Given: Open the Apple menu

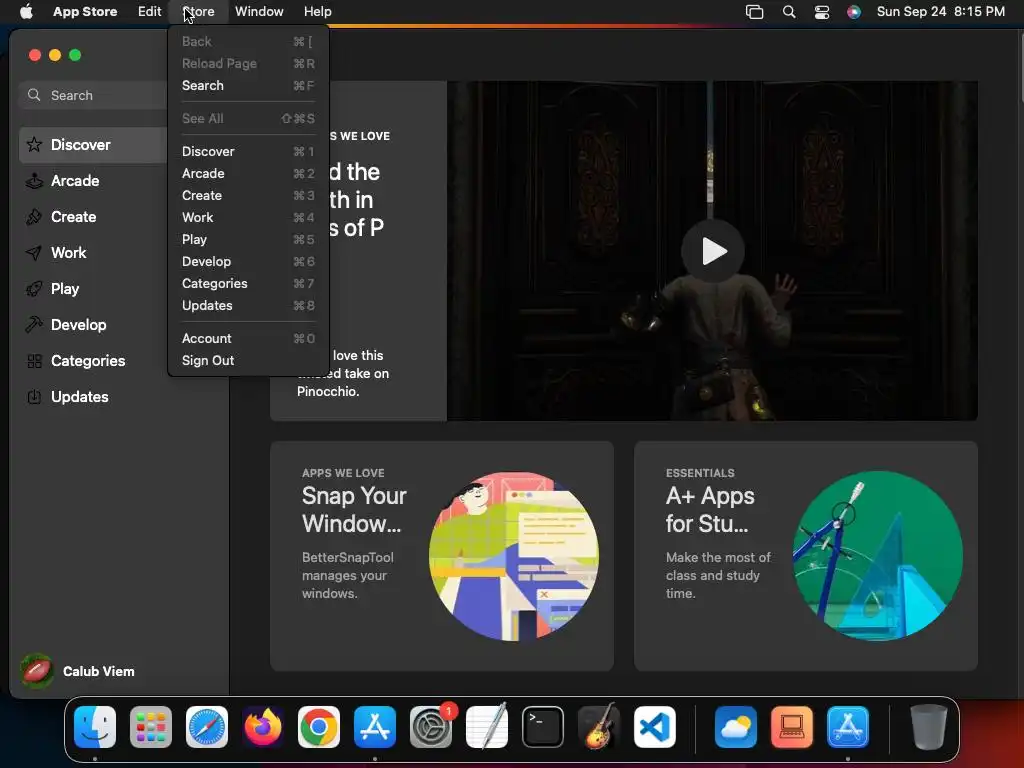Looking at the screenshot, I should 26,12.
